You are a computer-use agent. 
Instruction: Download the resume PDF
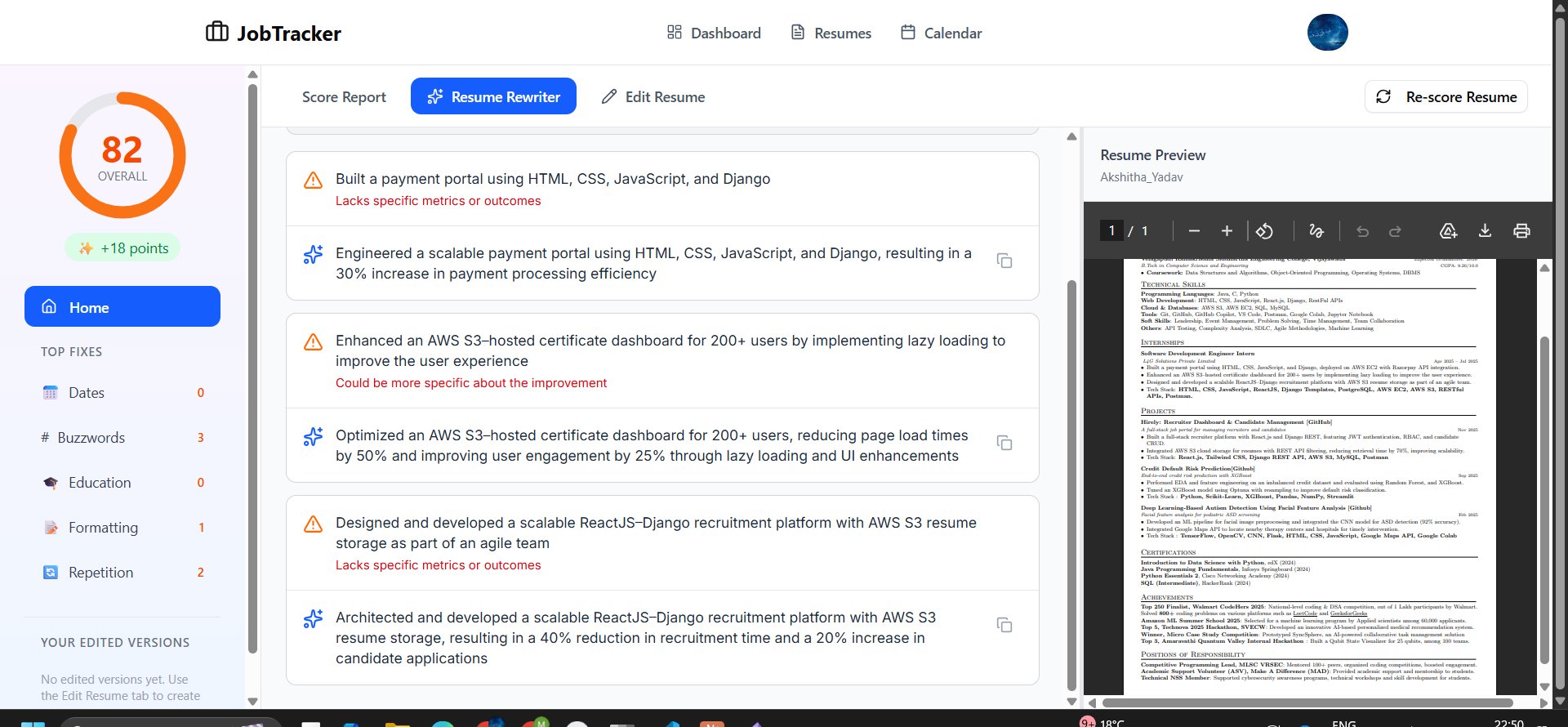click(x=1485, y=231)
